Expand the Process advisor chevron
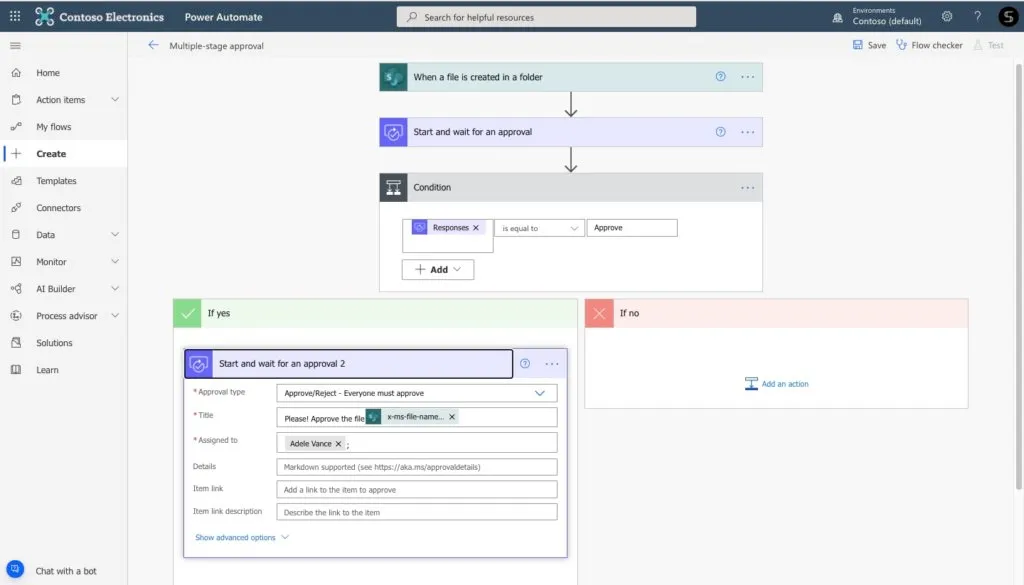Image resolution: width=1024 pixels, height=585 pixels. (x=115, y=315)
